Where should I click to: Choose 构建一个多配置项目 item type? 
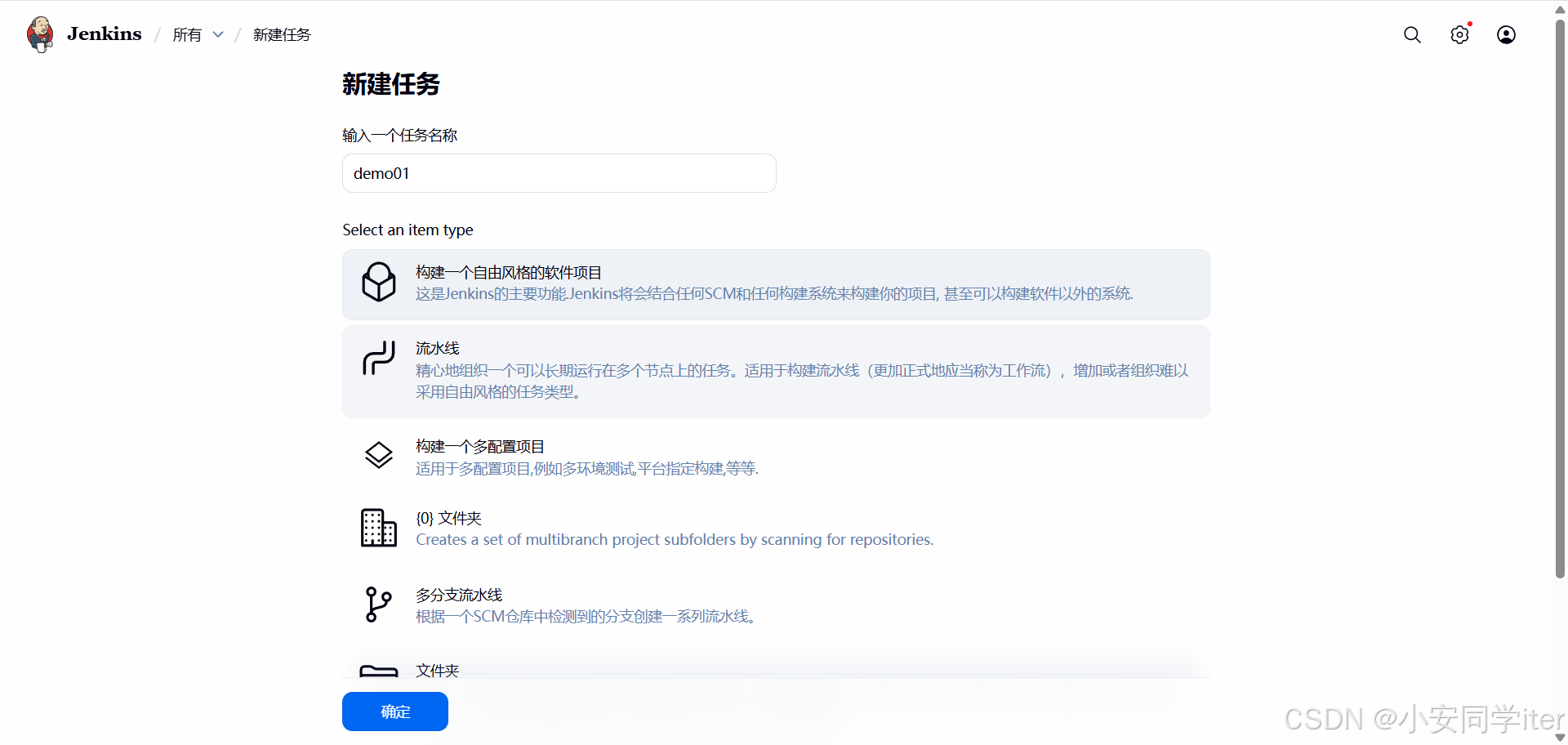(x=480, y=446)
